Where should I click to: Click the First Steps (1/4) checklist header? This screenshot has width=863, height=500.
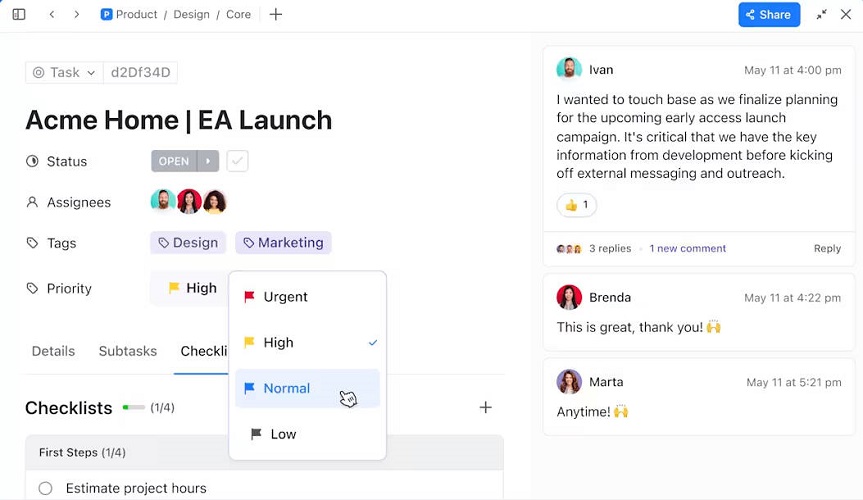tap(264, 453)
